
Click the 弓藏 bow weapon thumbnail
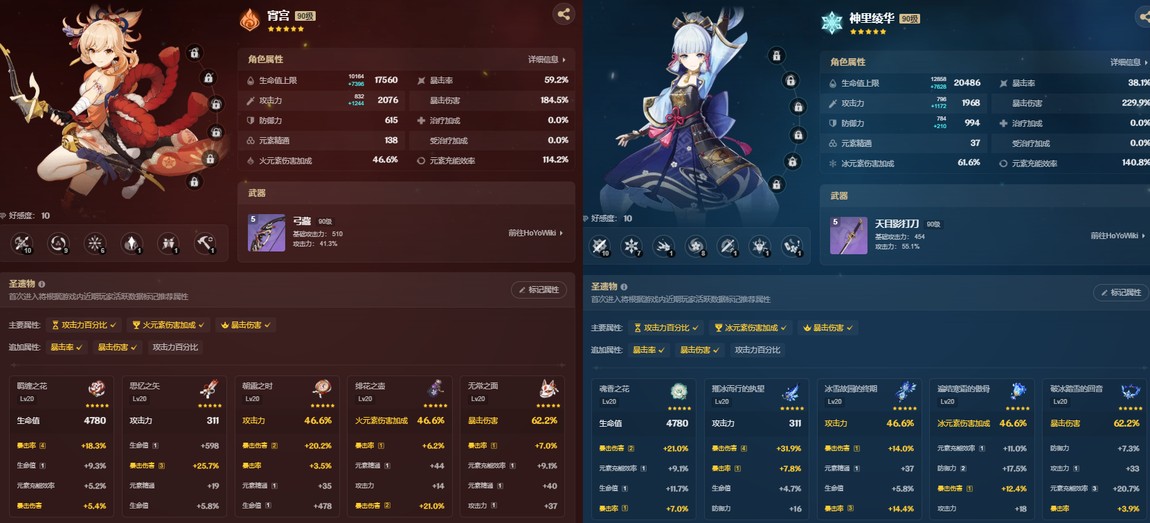point(267,233)
